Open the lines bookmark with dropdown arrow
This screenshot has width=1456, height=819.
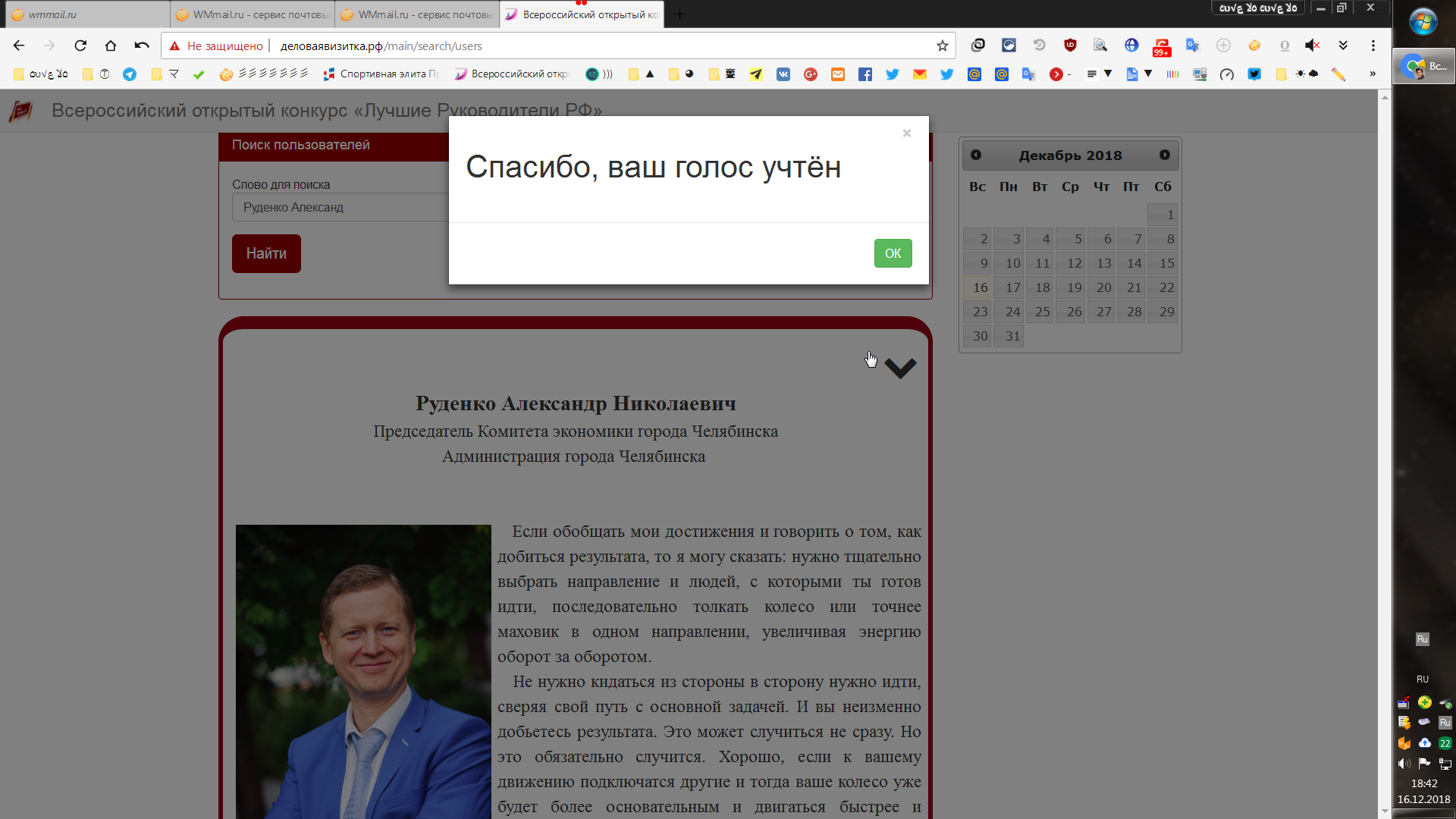tap(1099, 74)
